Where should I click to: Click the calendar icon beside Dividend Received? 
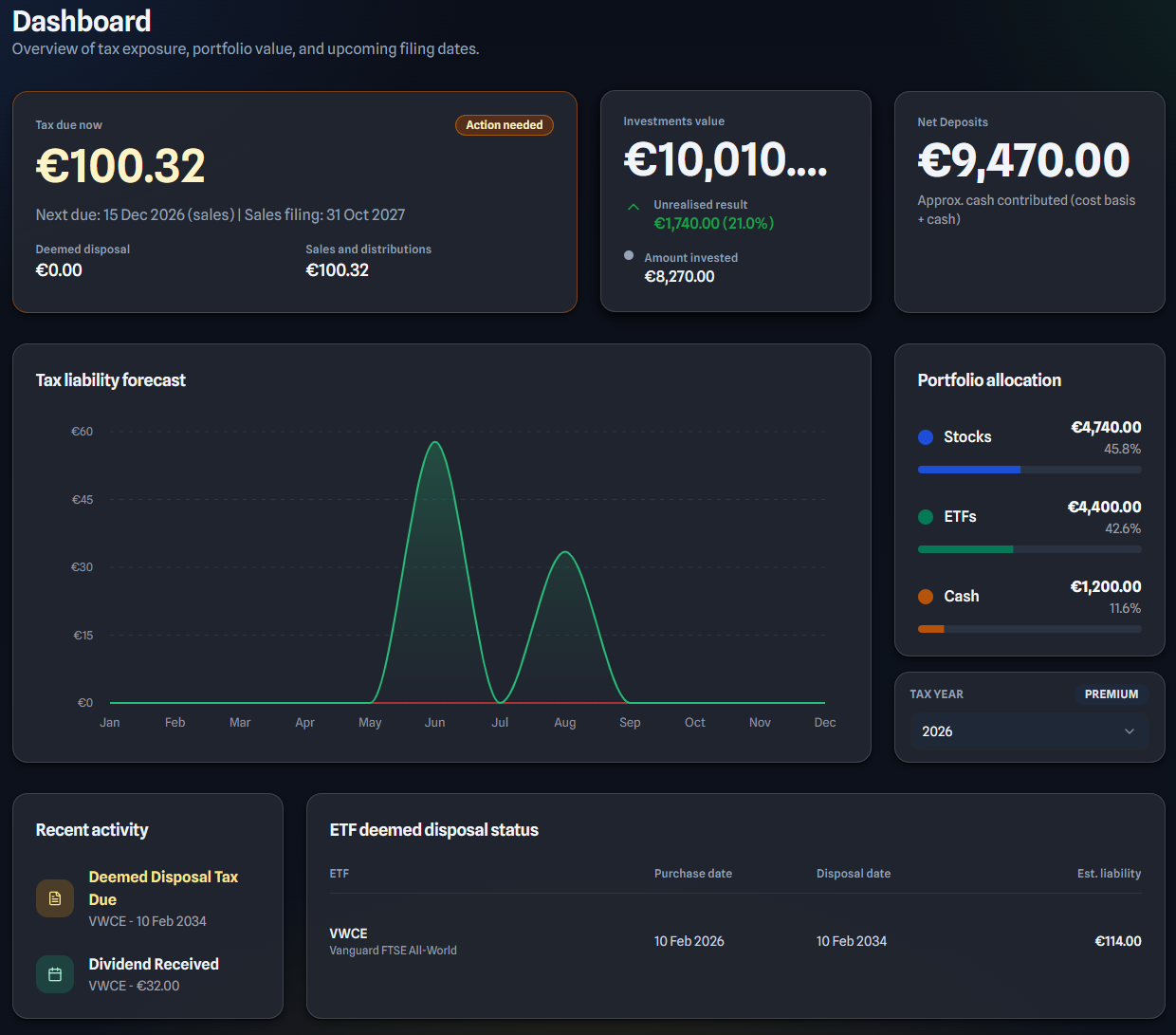click(54, 973)
